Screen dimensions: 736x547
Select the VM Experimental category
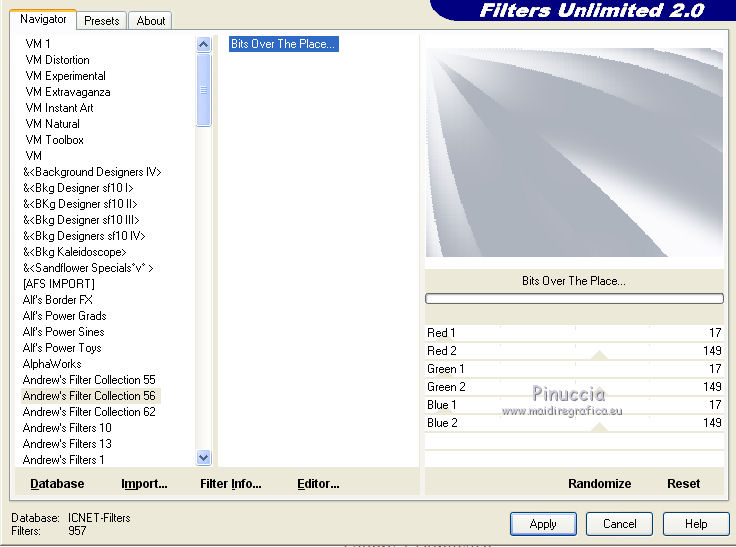[65, 76]
